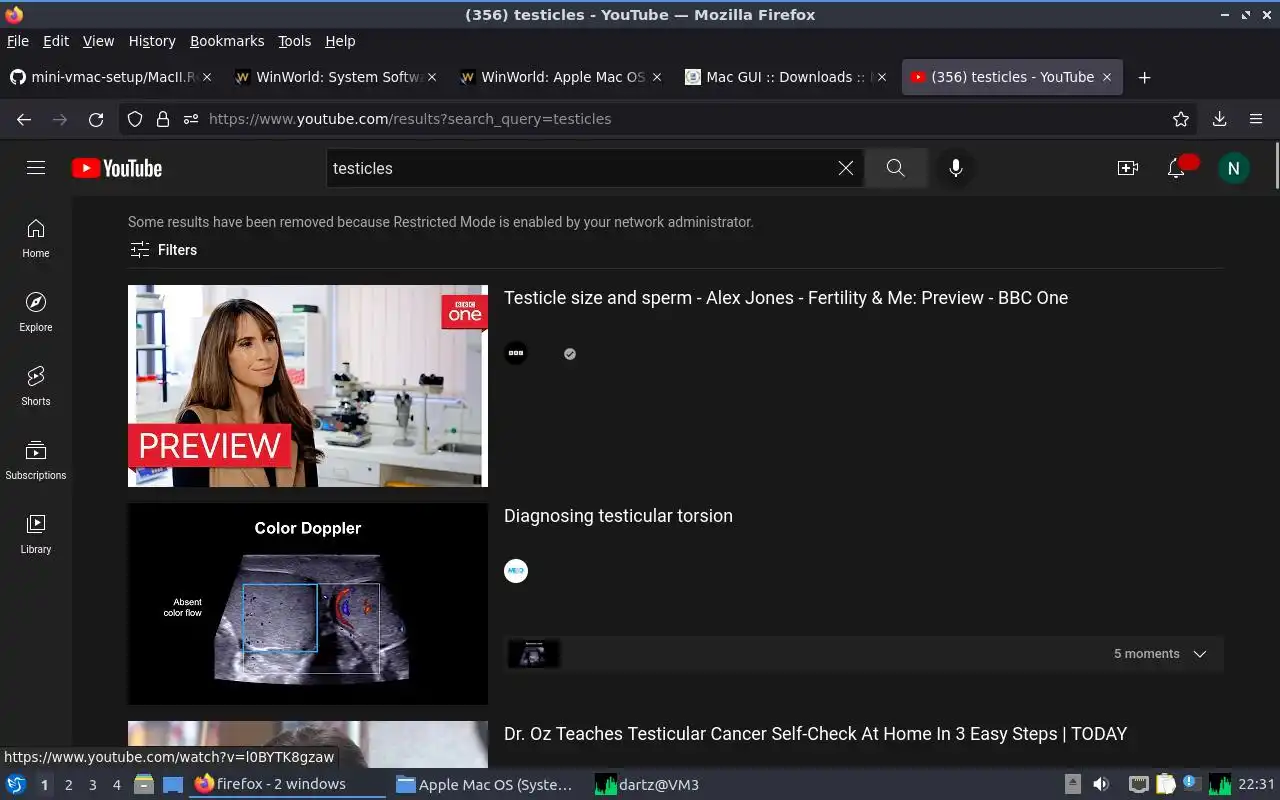Go to Home in YouTube sidebar
This screenshot has height=800, width=1280.
click(x=36, y=239)
